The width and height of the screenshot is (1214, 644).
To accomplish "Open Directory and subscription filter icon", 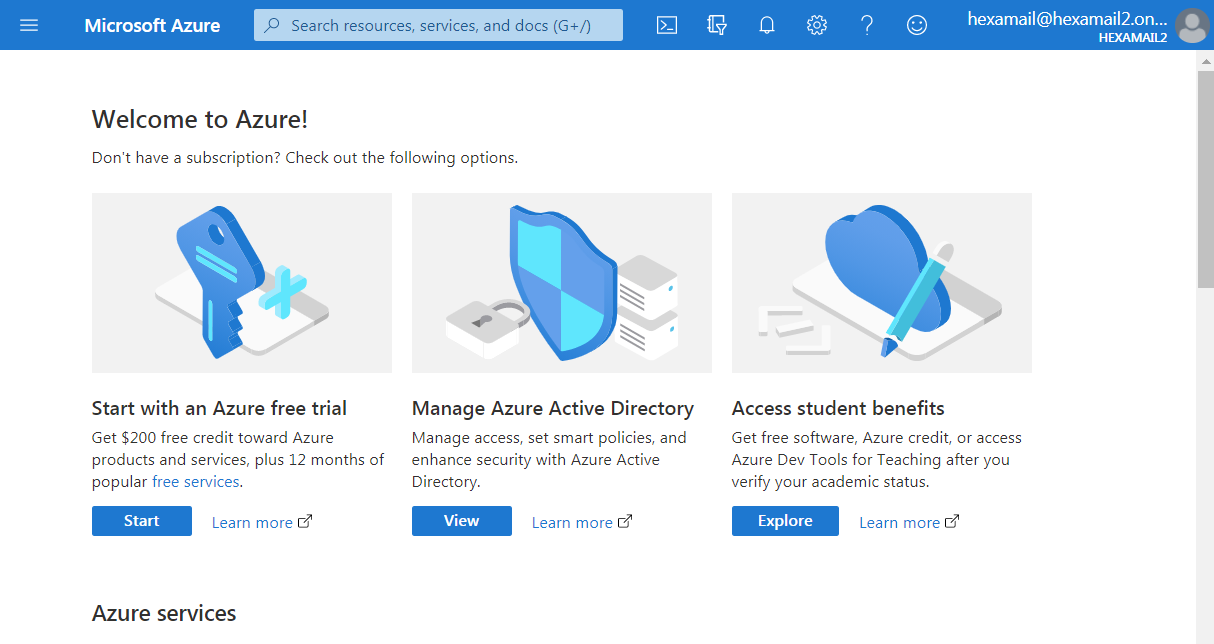I will 717,25.
